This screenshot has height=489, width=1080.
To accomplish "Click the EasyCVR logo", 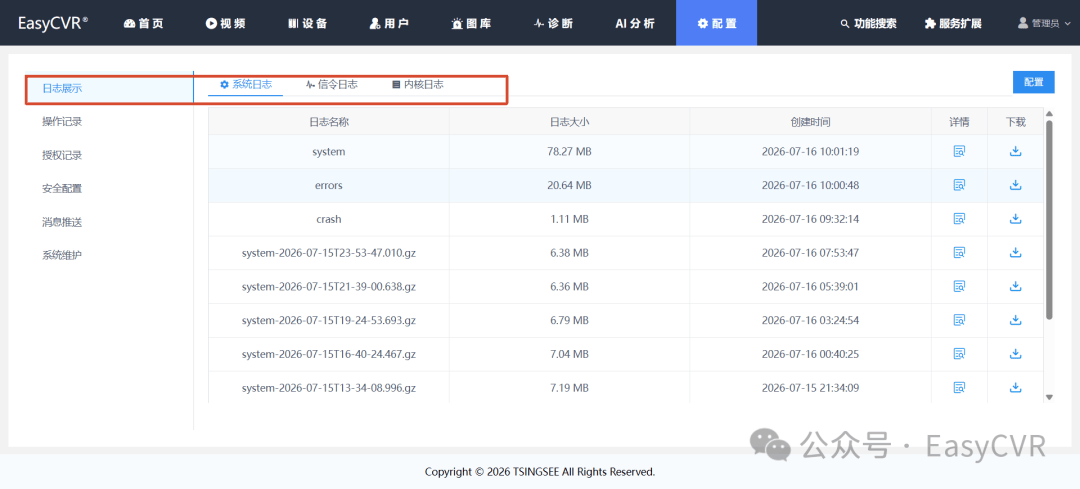I will pyautogui.click(x=52, y=23).
